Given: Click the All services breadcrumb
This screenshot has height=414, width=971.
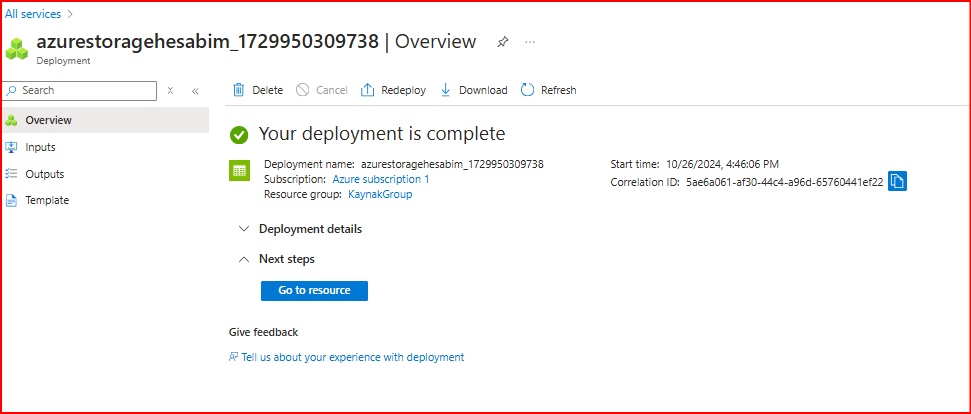Looking at the screenshot, I should (33, 14).
